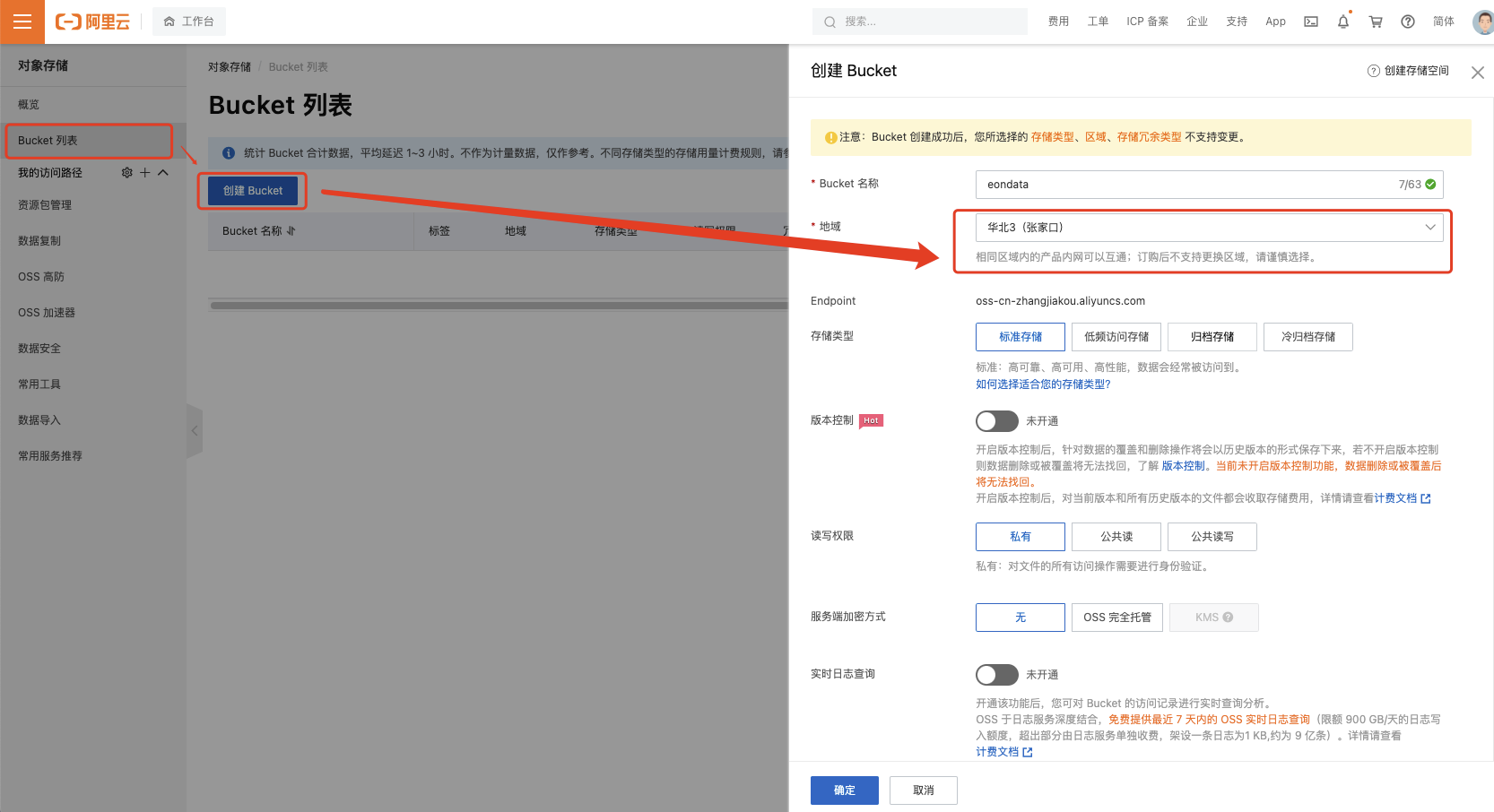
Task: Open the hamburger menu in top left corner
Action: point(22,22)
